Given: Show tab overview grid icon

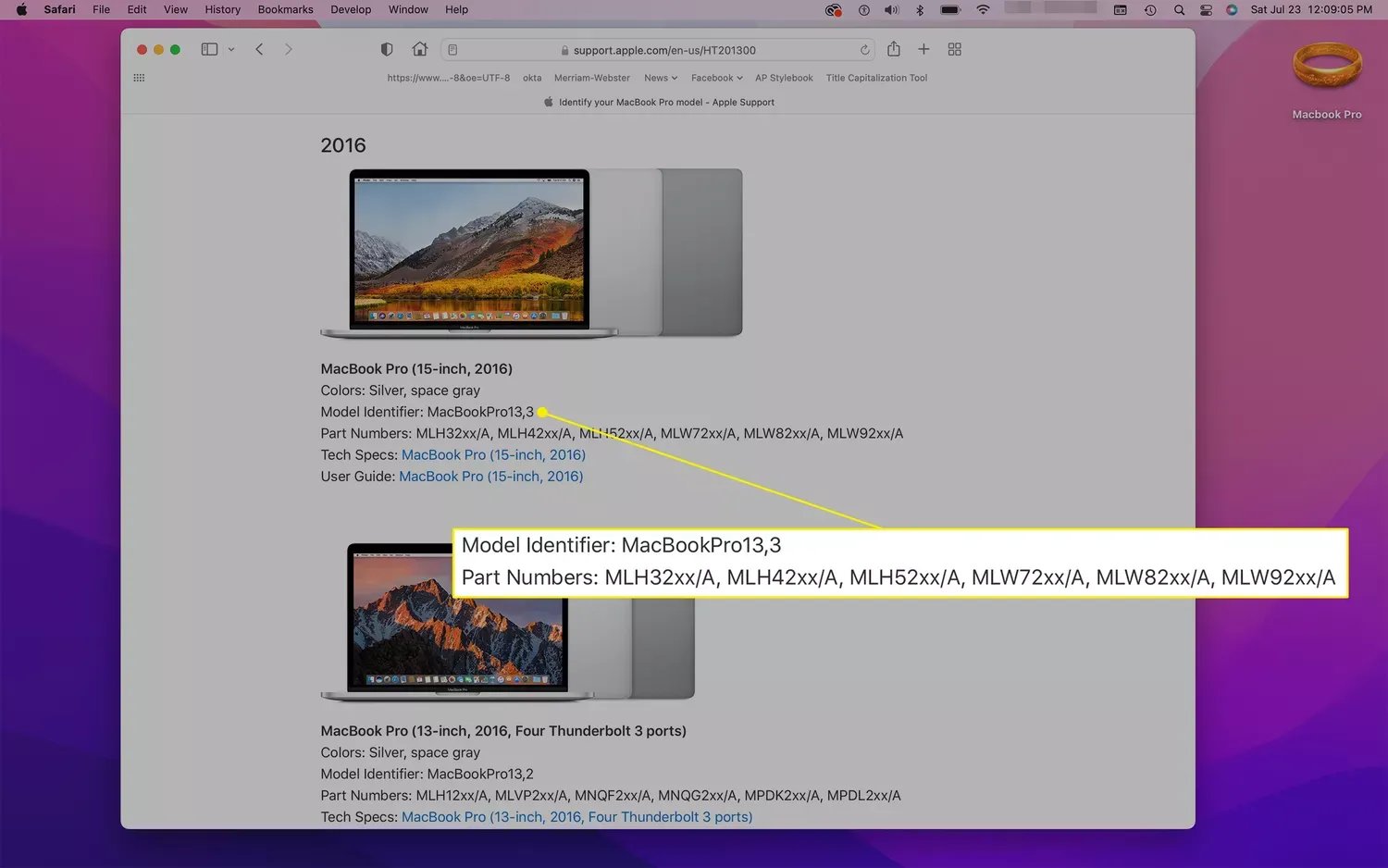Looking at the screenshot, I should pyautogui.click(x=954, y=49).
